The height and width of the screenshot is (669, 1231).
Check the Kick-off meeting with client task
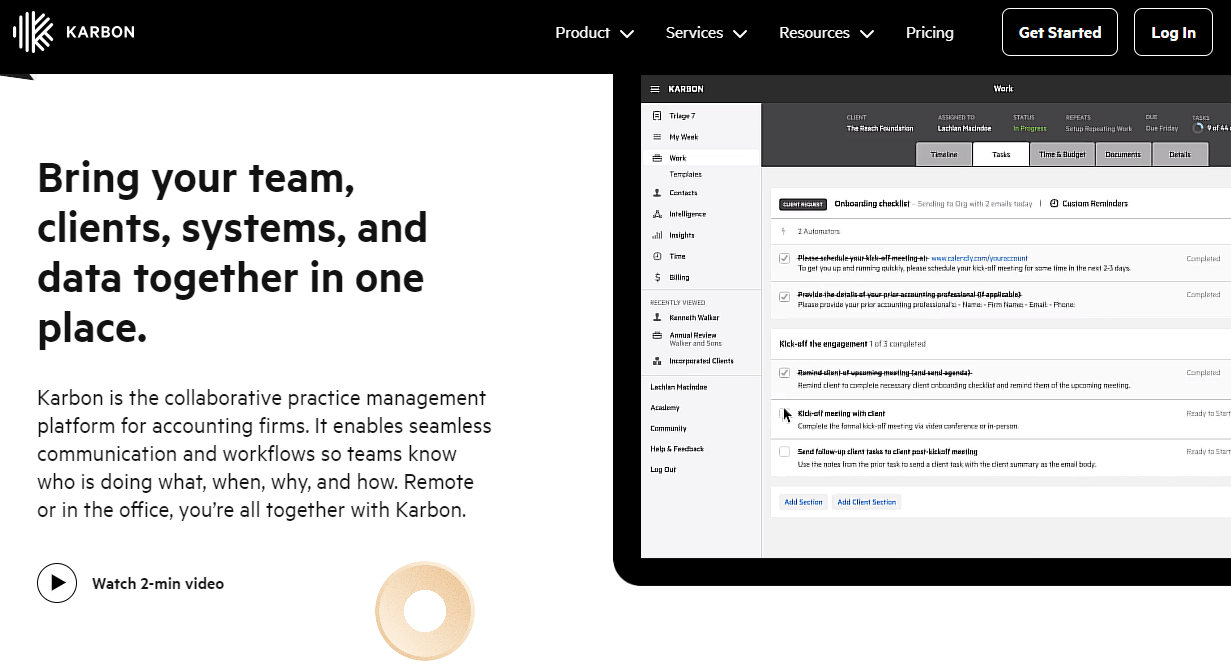tap(785, 413)
